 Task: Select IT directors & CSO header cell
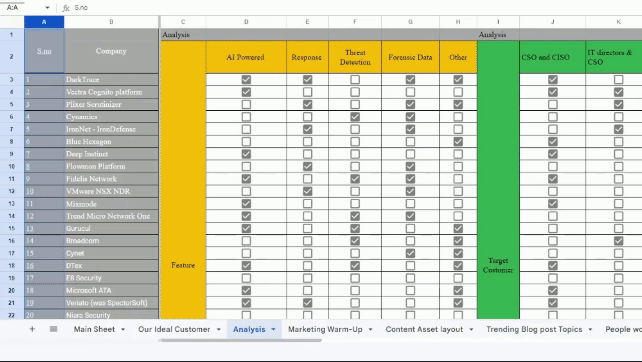(614, 57)
